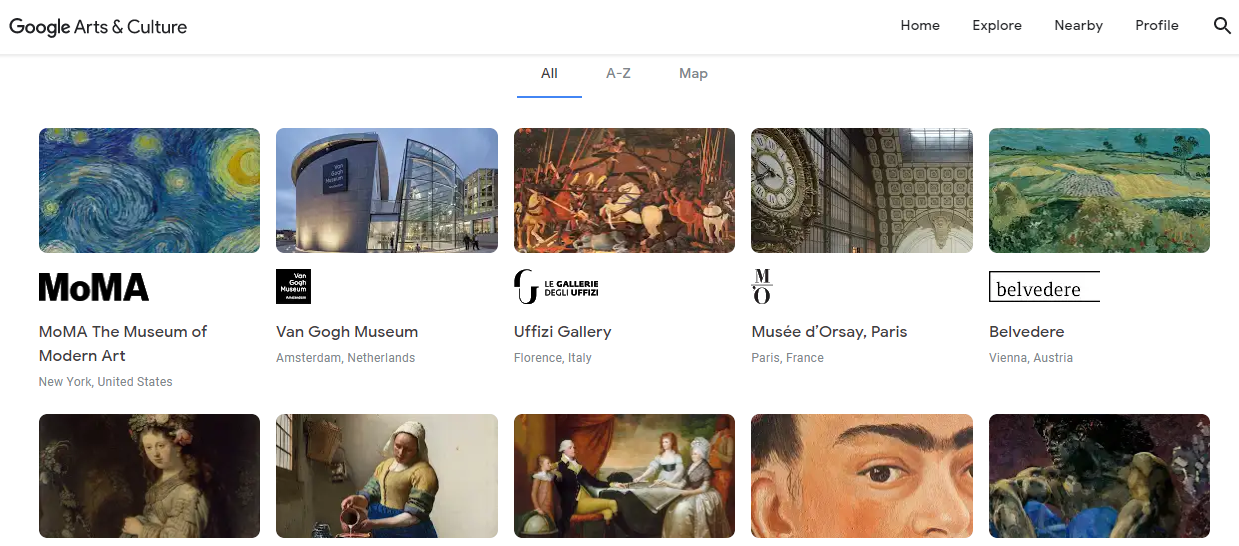Image resolution: width=1239 pixels, height=546 pixels.
Task: Click the Orsay clock interior photo
Action: point(862,190)
